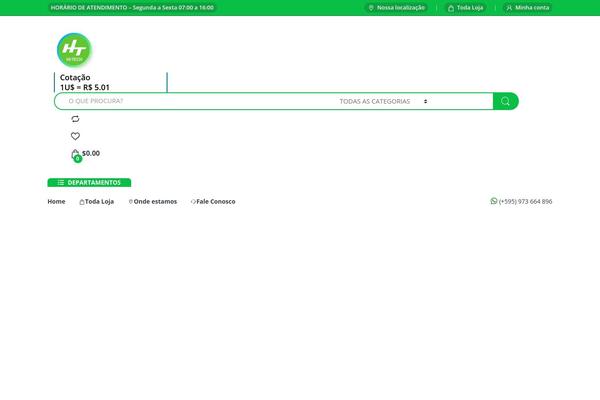Click the WhatsApp icon beside phone number
The height and width of the screenshot is (400, 600).
tap(494, 201)
